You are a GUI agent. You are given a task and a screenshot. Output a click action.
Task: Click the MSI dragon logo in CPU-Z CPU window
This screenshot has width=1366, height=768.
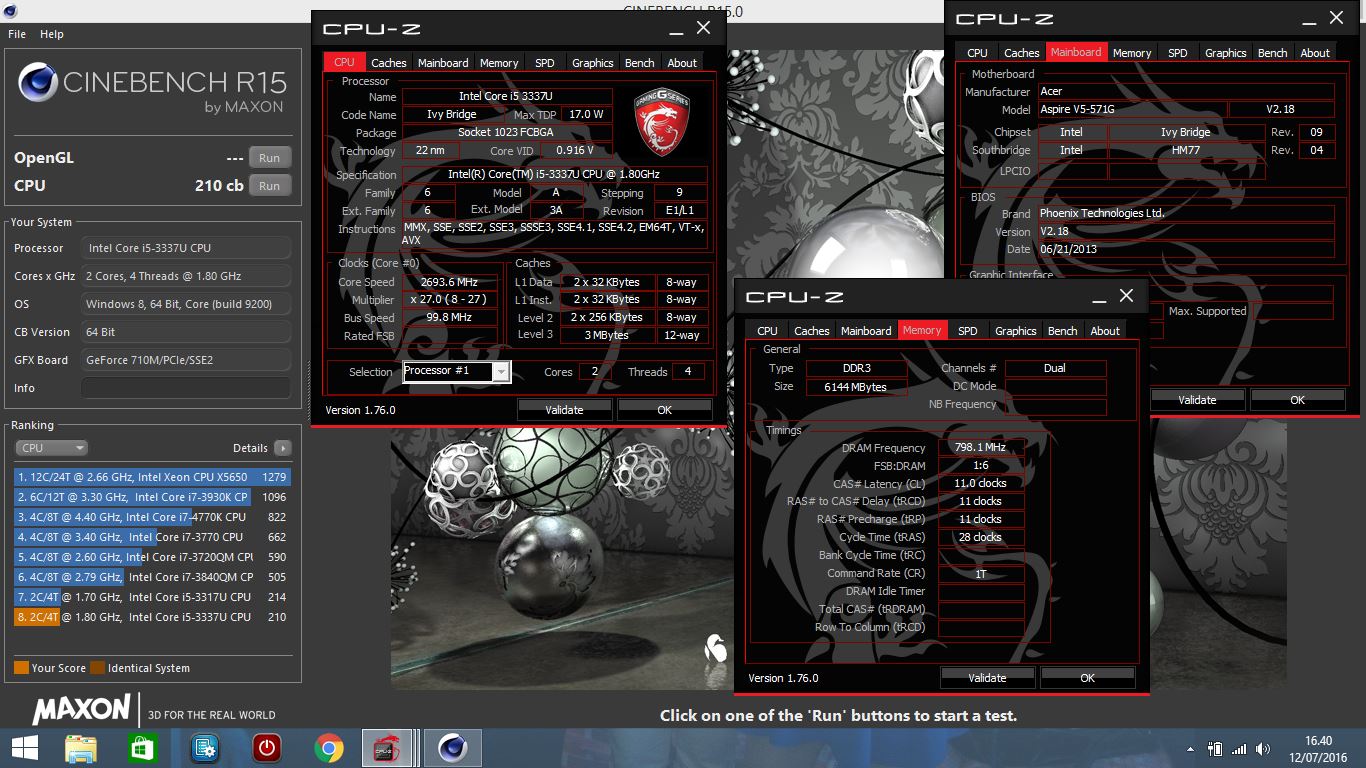pos(663,122)
